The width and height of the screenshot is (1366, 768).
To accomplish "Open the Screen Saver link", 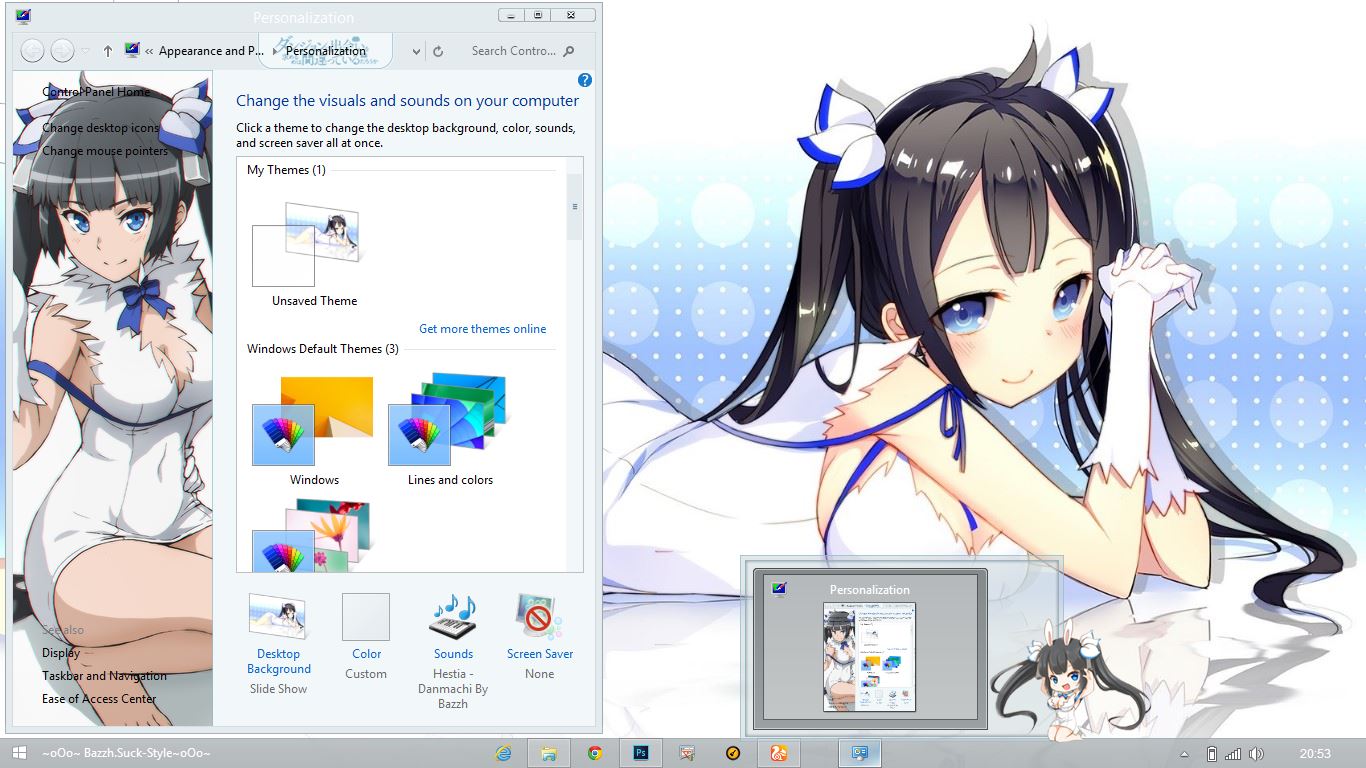I will tap(540, 654).
